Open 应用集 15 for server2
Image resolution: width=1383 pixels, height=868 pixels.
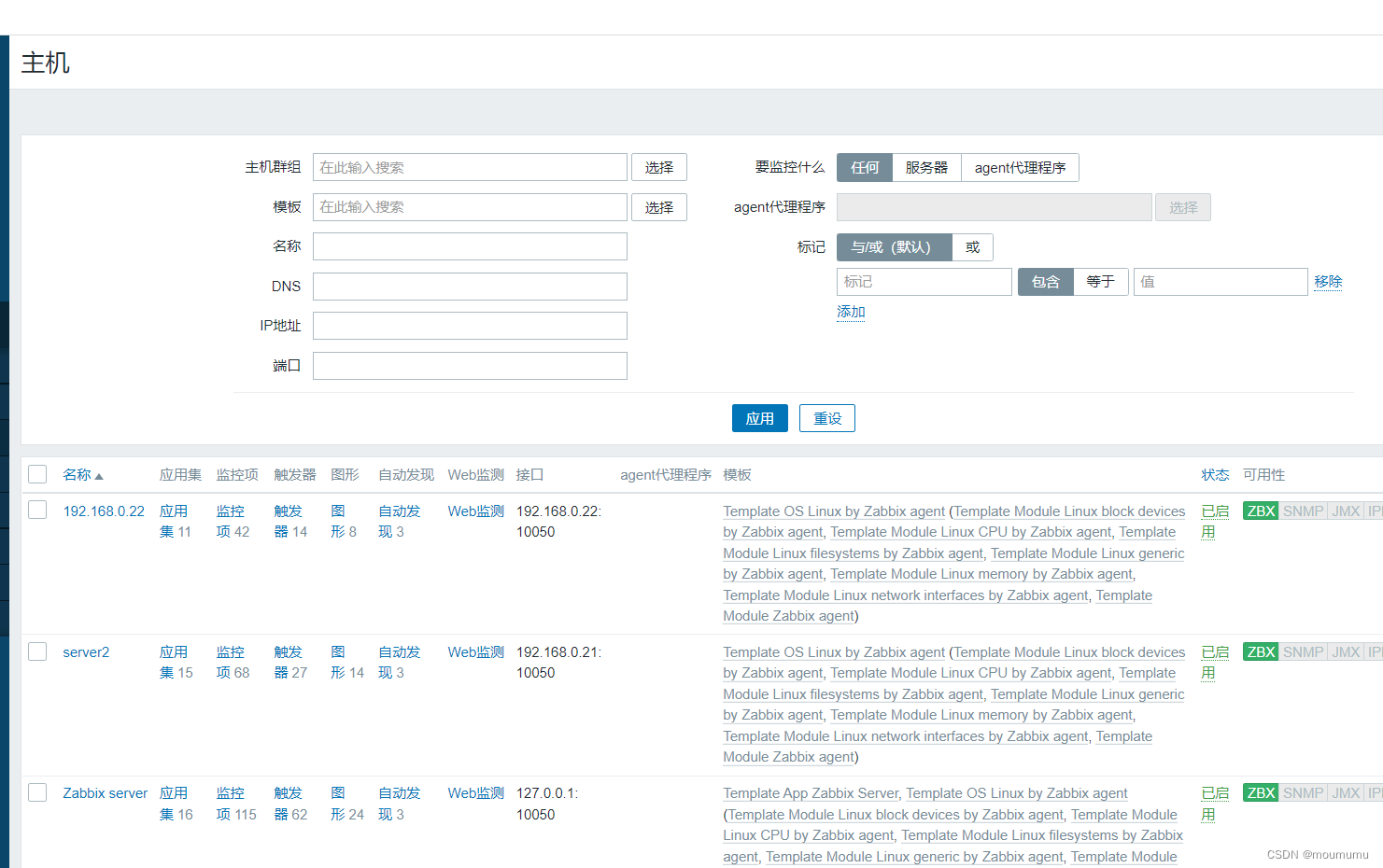click(x=174, y=662)
